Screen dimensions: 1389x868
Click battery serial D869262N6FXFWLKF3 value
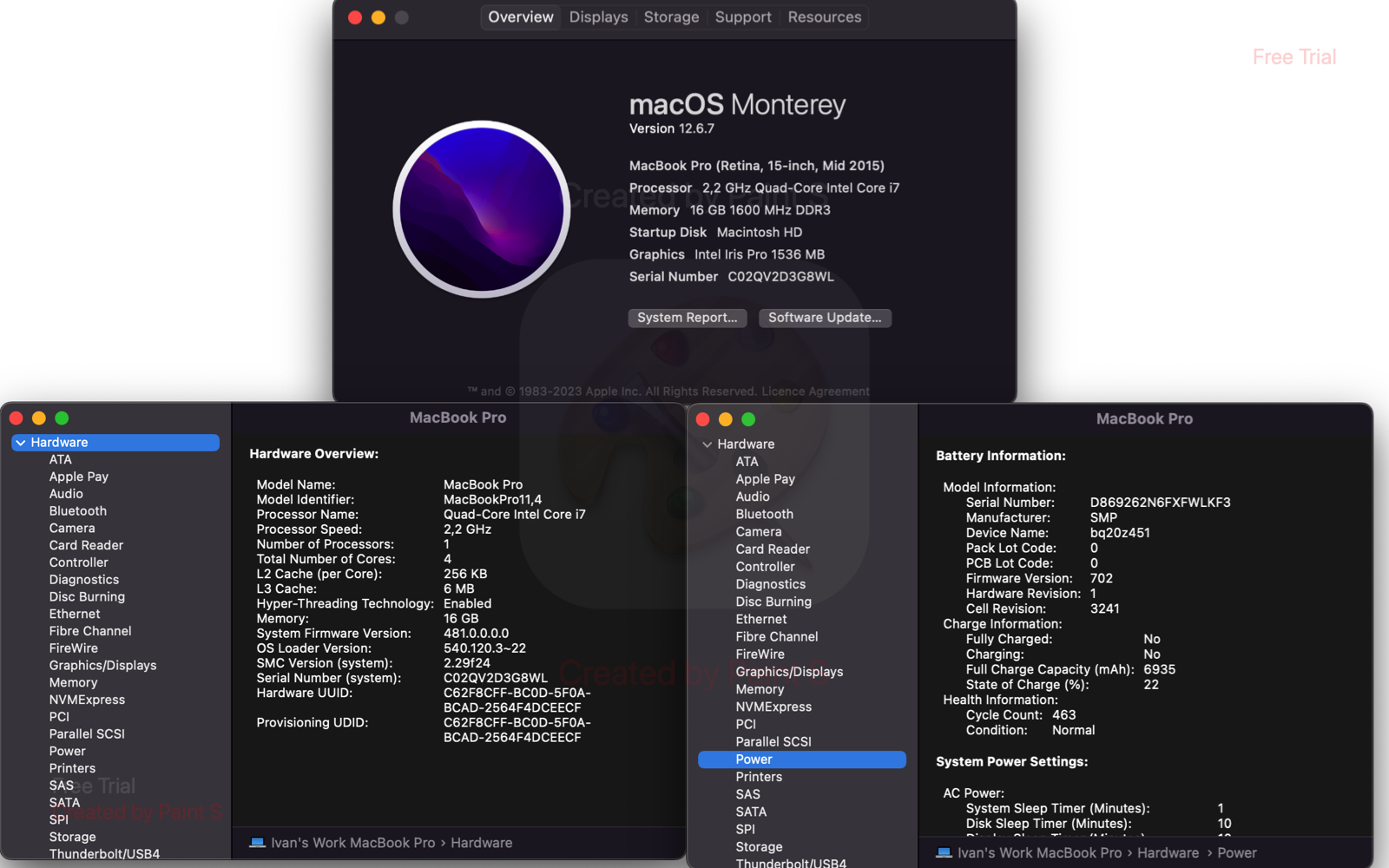(x=1160, y=503)
